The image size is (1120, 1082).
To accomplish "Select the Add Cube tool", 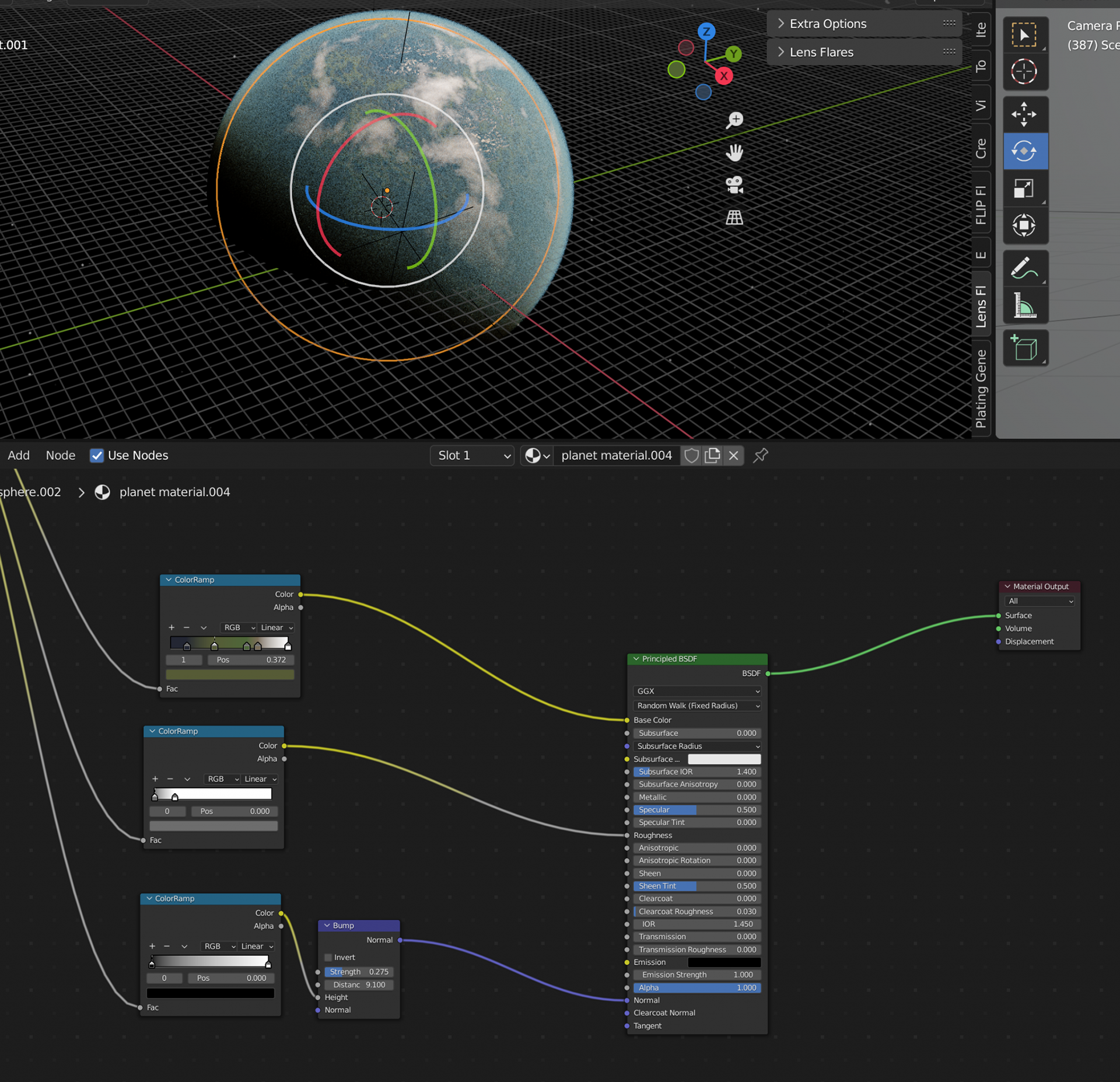I will coord(1024,348).
